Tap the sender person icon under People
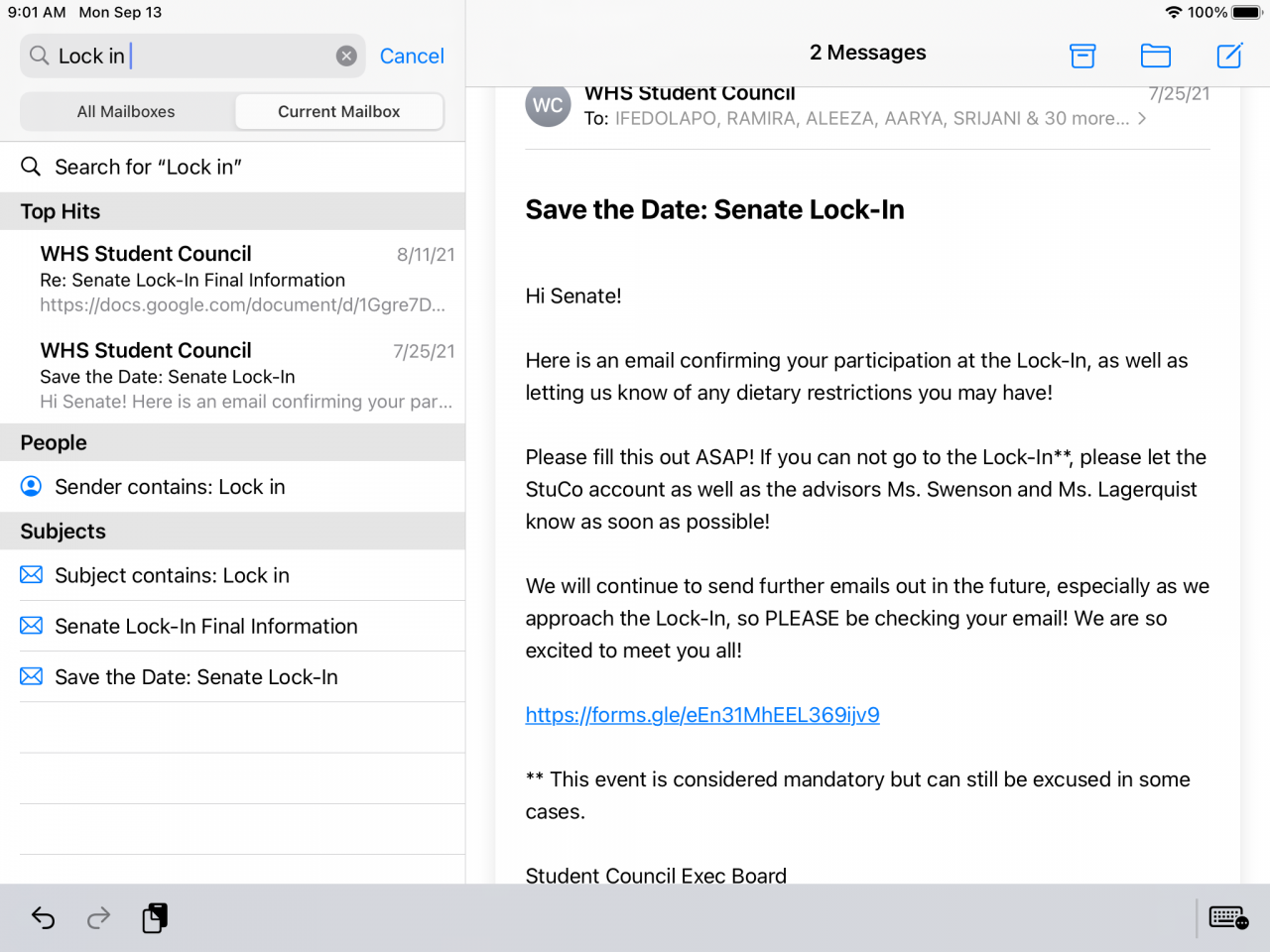This screenshot has height=952, width=1270. pyautogui.click(x=32, y=487)
